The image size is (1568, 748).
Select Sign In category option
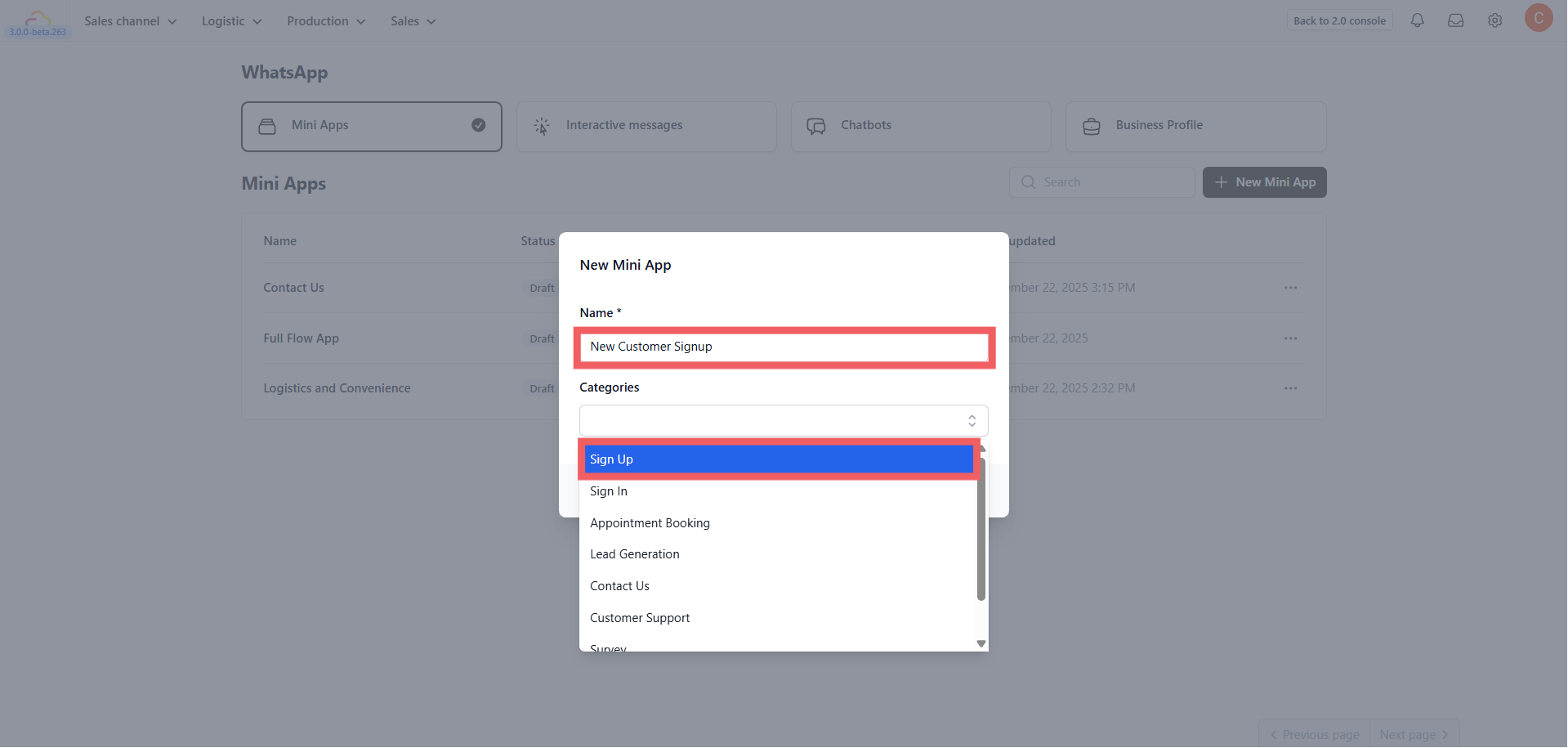[779, 491]
